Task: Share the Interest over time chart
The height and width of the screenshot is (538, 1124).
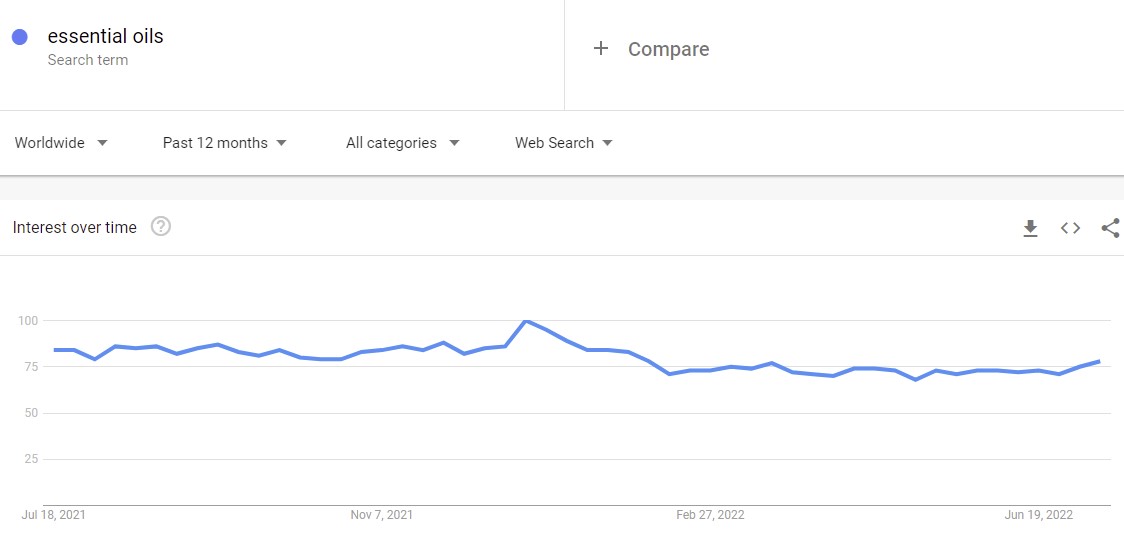Action: 1110,228
